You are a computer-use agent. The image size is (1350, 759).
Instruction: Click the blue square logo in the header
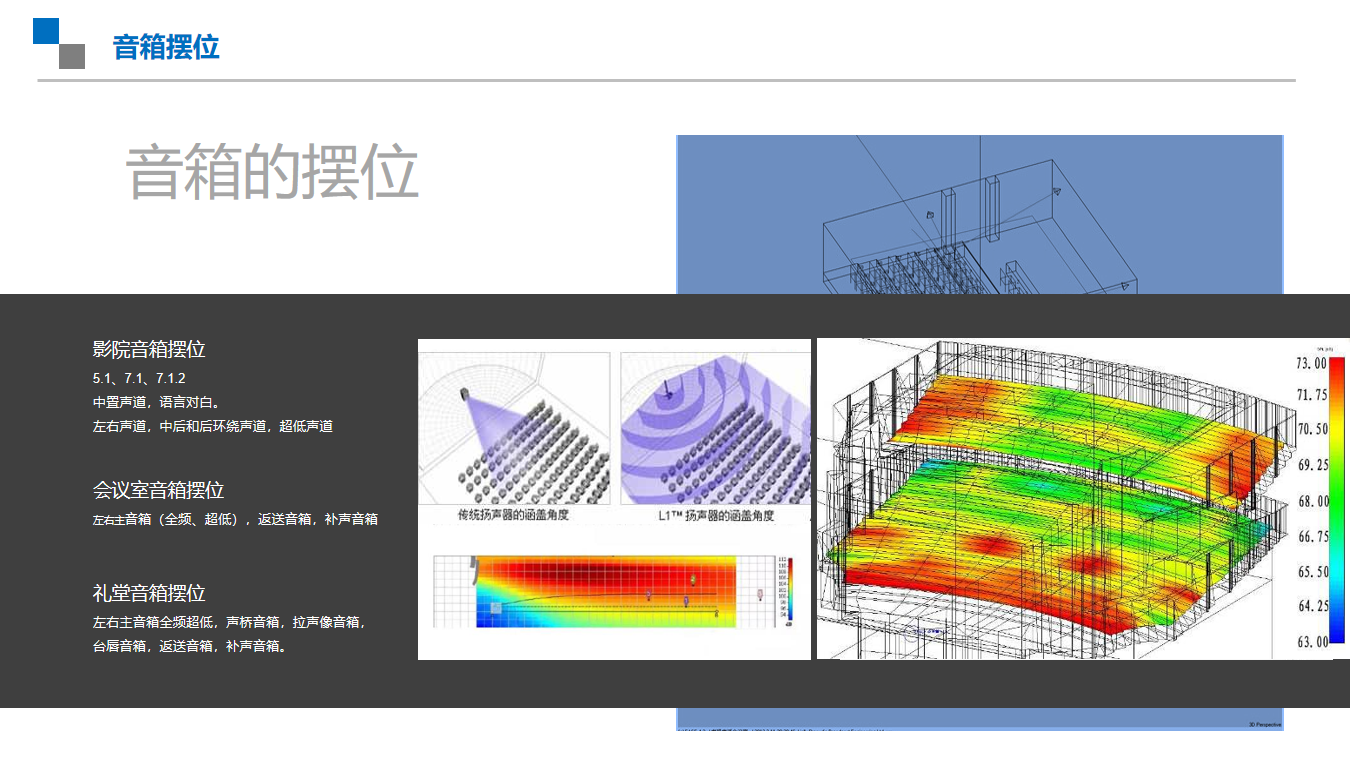[x=46, y=31]
